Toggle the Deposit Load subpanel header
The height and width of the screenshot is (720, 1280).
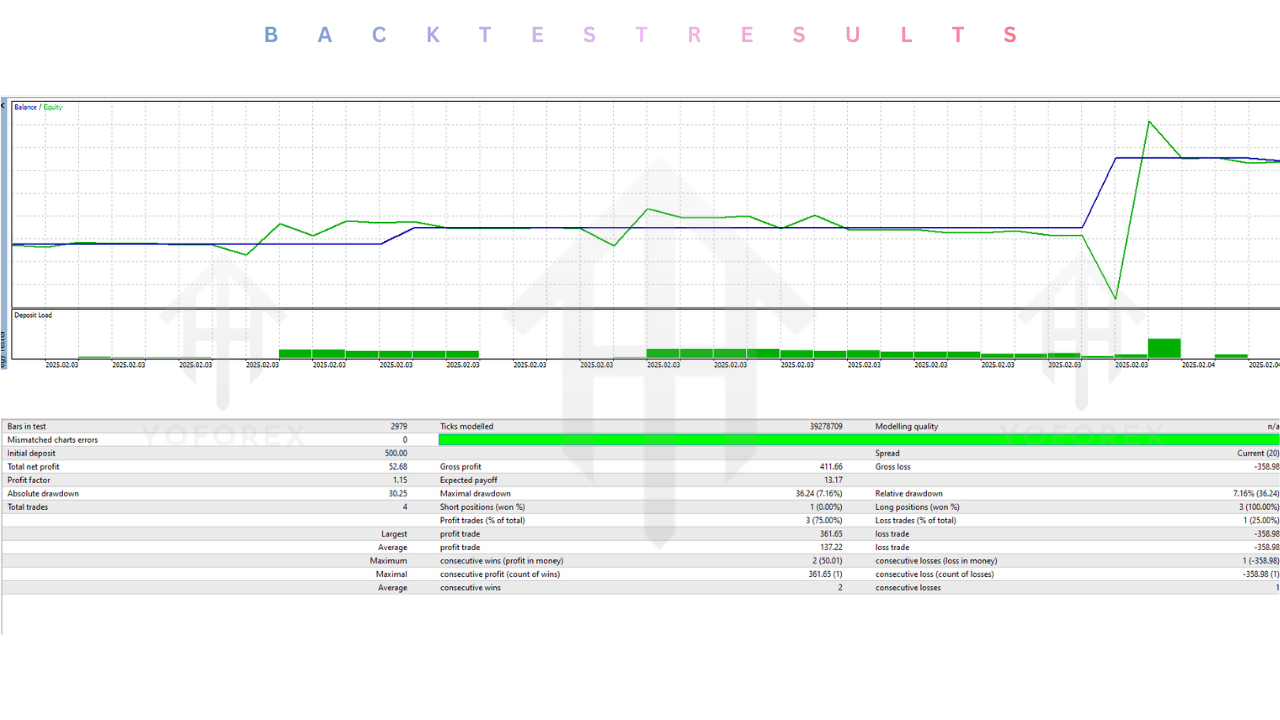pos(32,314)
